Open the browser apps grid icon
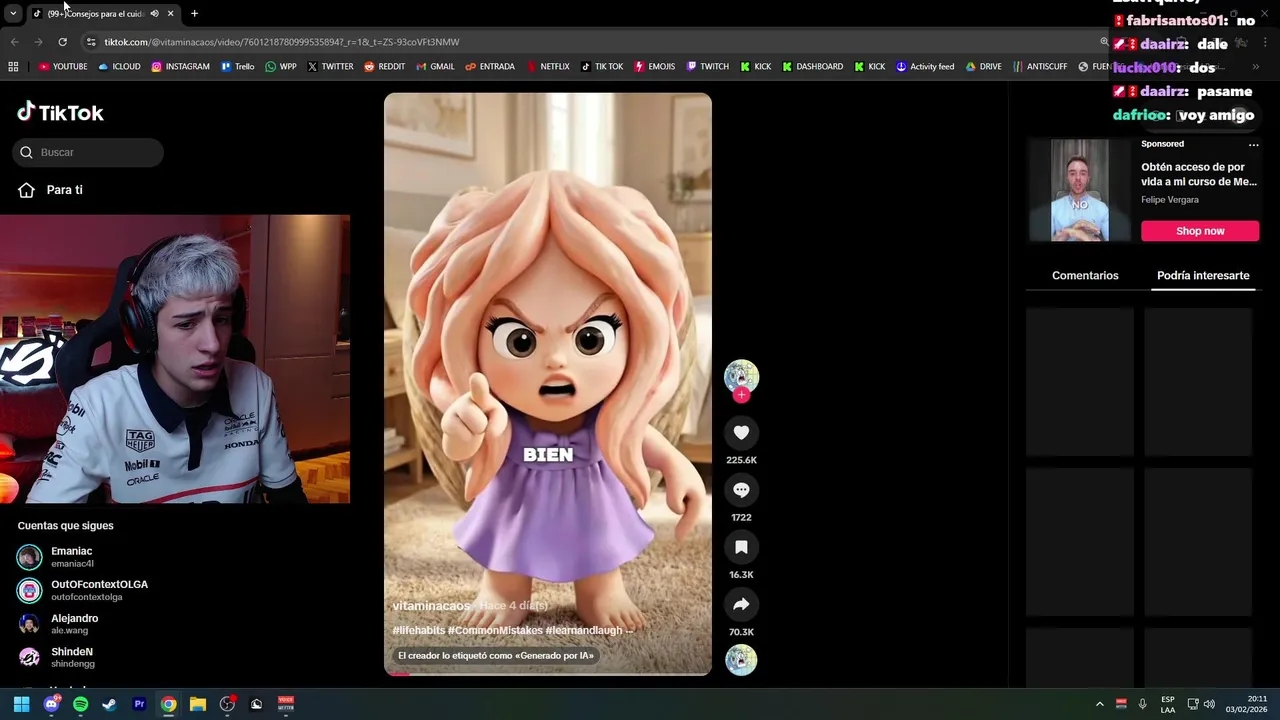Image resolution: width=1280 pixels, height=720 pixels. (x=13, y=67)
